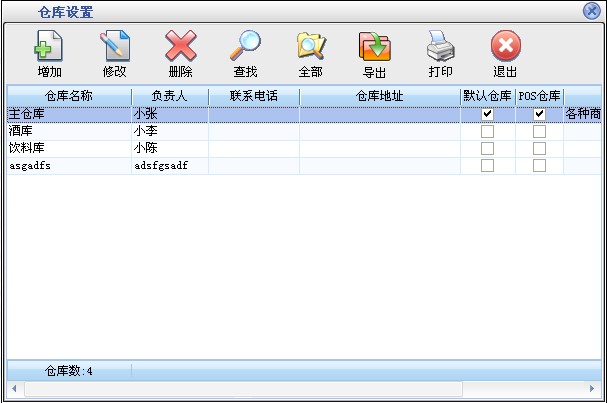Enable 默认仓库 checkbox for 酒库

pos(487,132)
